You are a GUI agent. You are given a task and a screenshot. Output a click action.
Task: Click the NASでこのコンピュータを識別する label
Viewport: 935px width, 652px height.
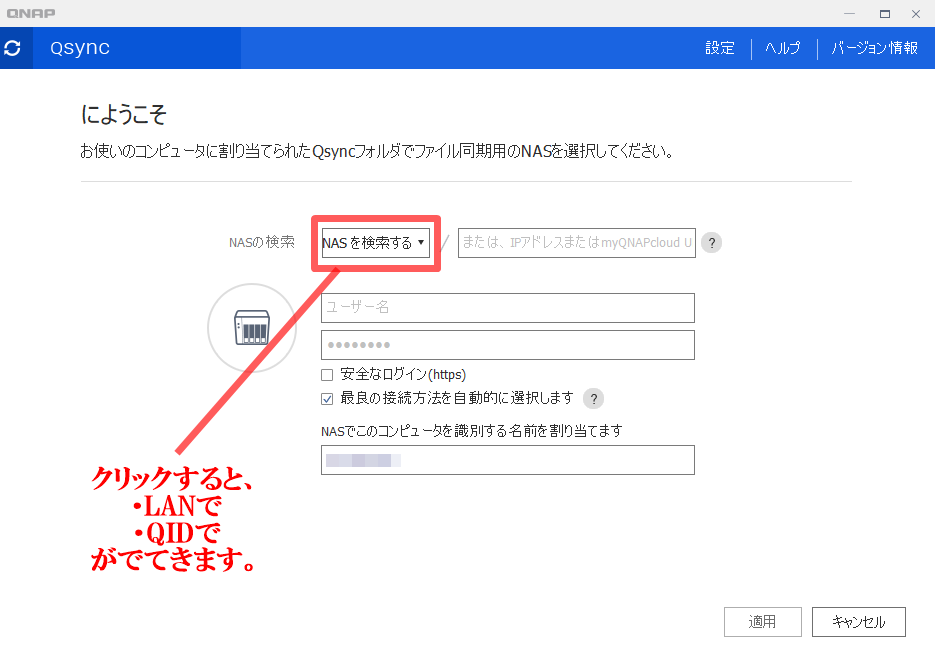pyautogui.click(x=472, y=431)
